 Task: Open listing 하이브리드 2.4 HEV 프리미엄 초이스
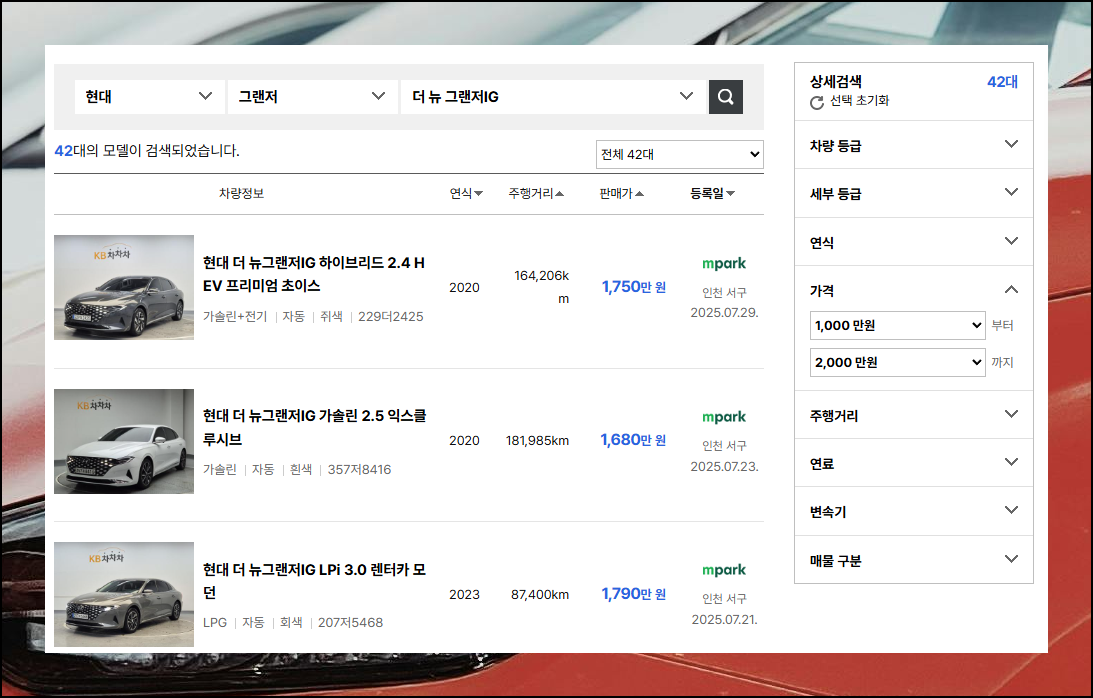point(314,274)
